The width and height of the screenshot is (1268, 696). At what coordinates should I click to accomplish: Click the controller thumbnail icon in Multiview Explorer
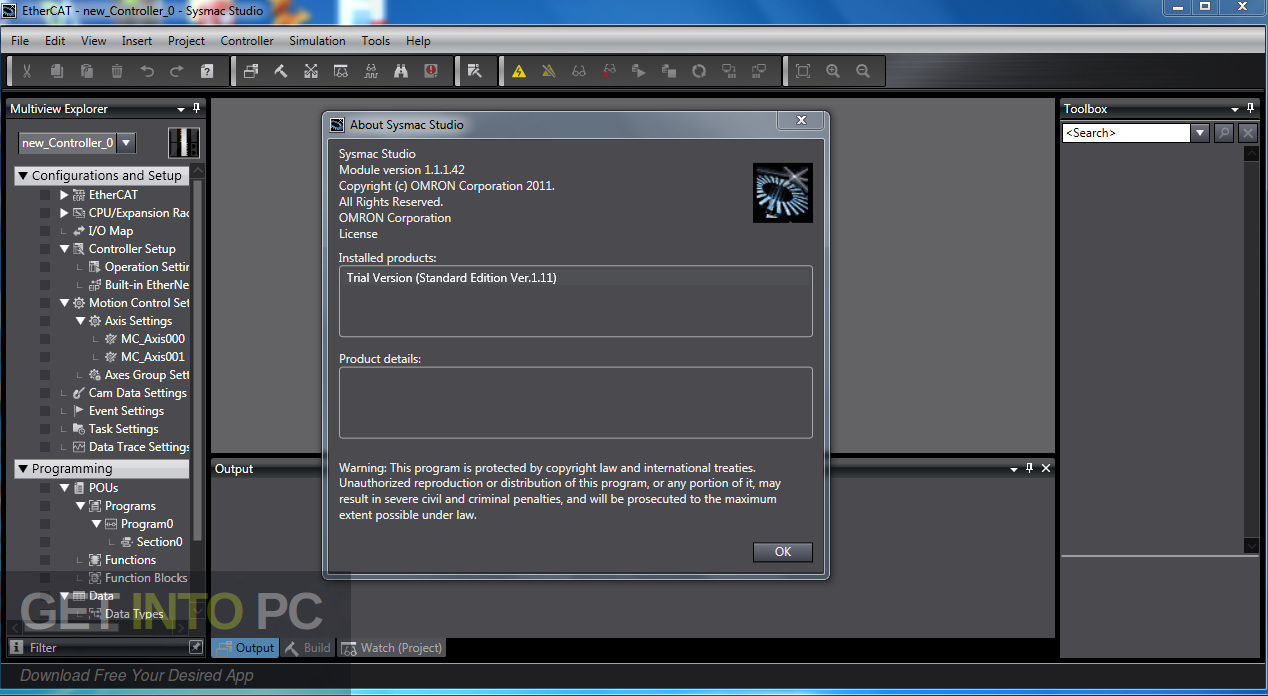[x=184, y=142]
